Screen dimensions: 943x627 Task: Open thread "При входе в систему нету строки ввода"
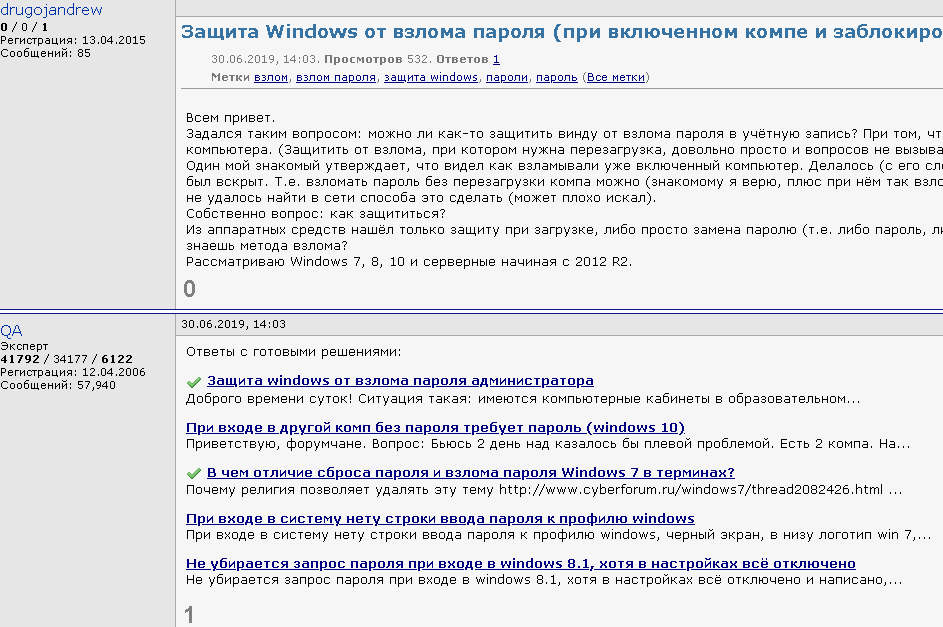point(440,518)
